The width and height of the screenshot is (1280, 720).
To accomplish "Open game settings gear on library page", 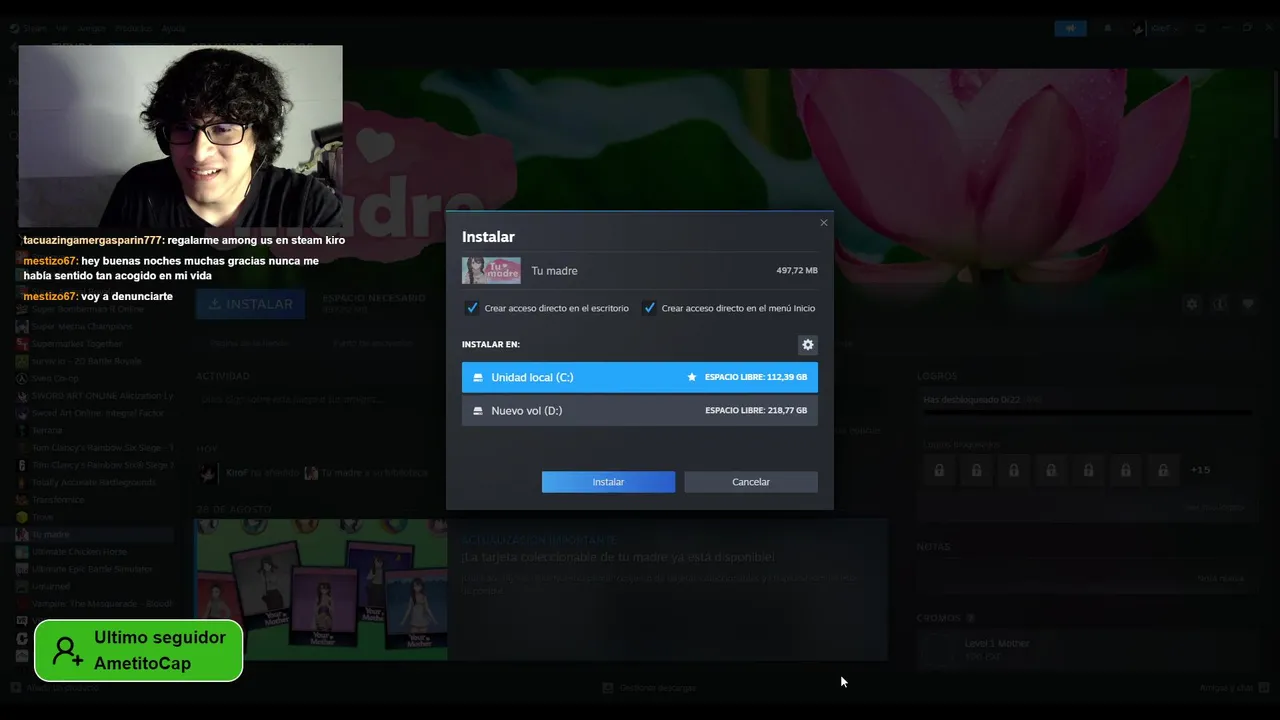I will pos(1192,304).
